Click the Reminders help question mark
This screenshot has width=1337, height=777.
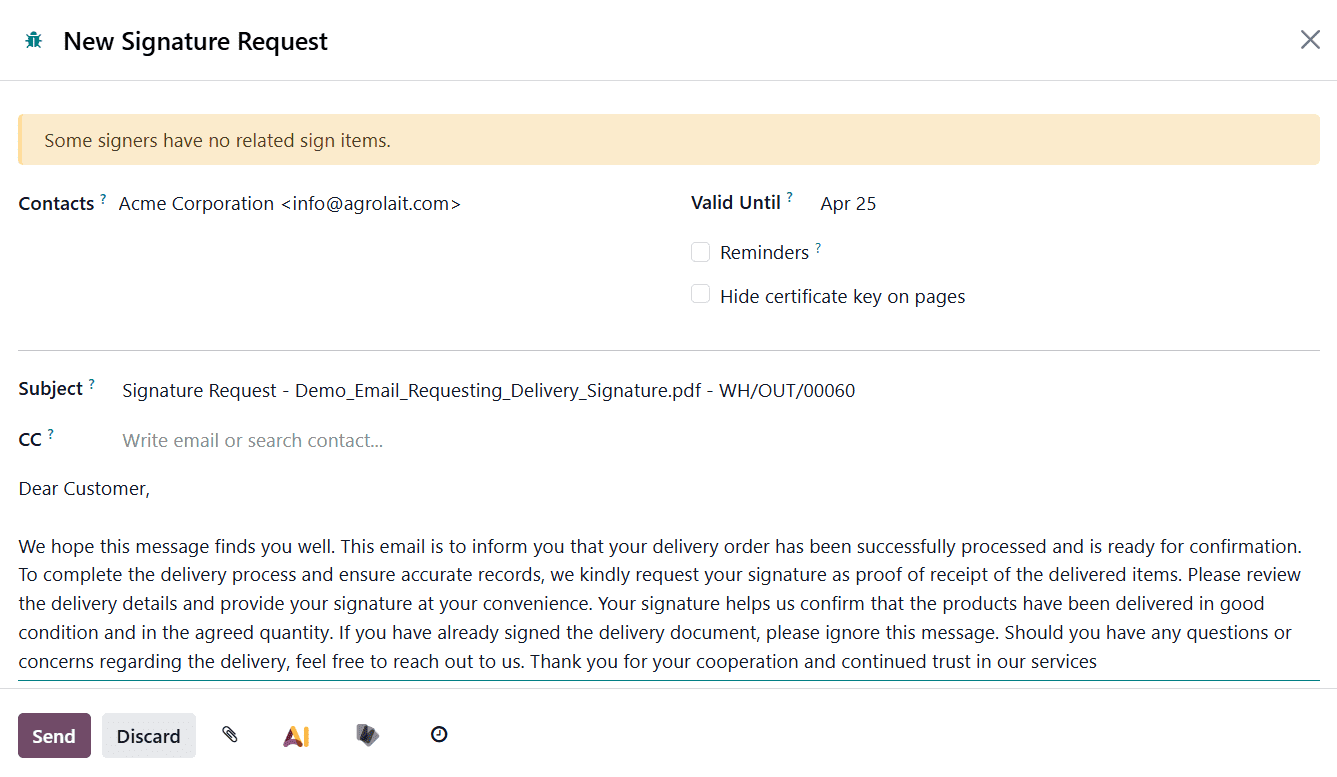pos(819,245)
